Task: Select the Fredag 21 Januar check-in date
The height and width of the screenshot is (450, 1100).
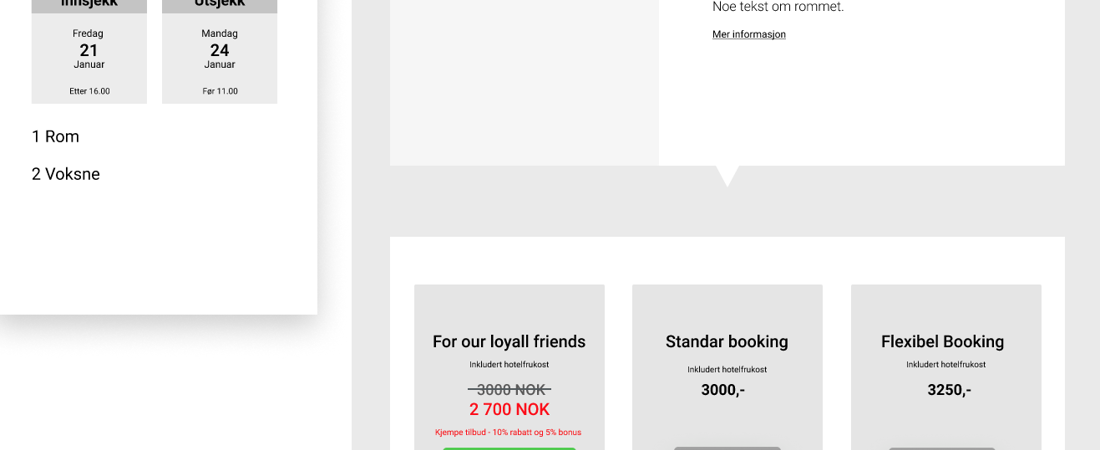Action: pos(89,50)
